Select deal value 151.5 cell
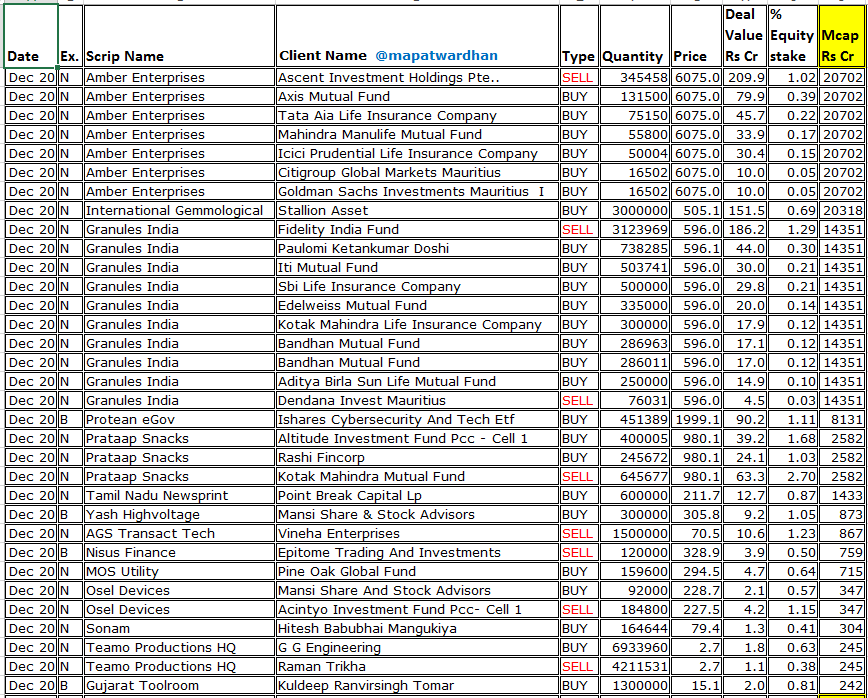This screenshot has width=868, height=698. [745, 210]
